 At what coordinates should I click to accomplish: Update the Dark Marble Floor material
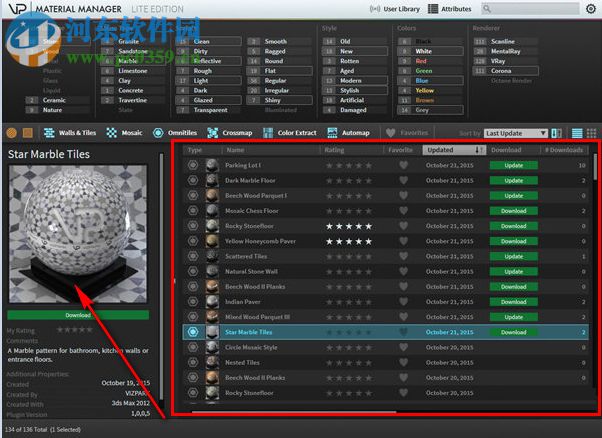tap(513, 180)
